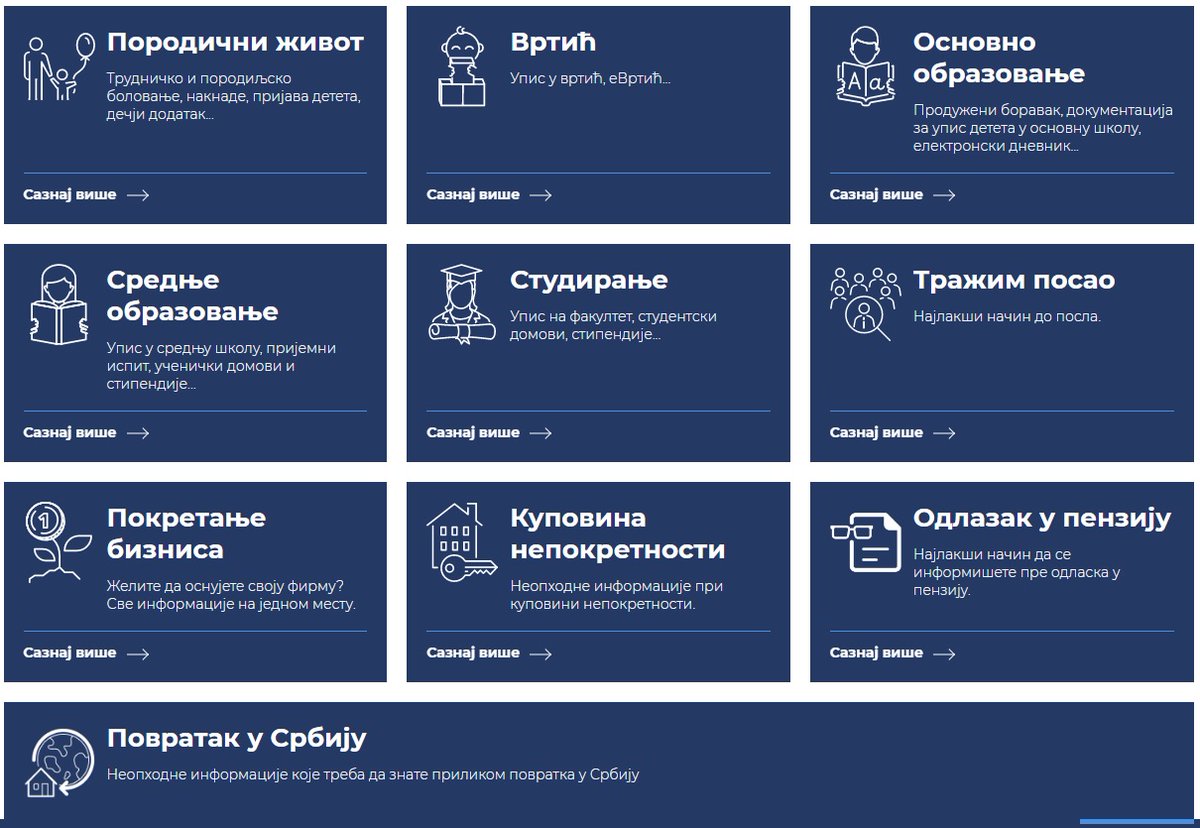Image resolution: width=1200 pixels, height=828 pixels.
Task: Click the pupil with book icon for Основно образовање
Action: pyautogui.click(x=866, y=66)
